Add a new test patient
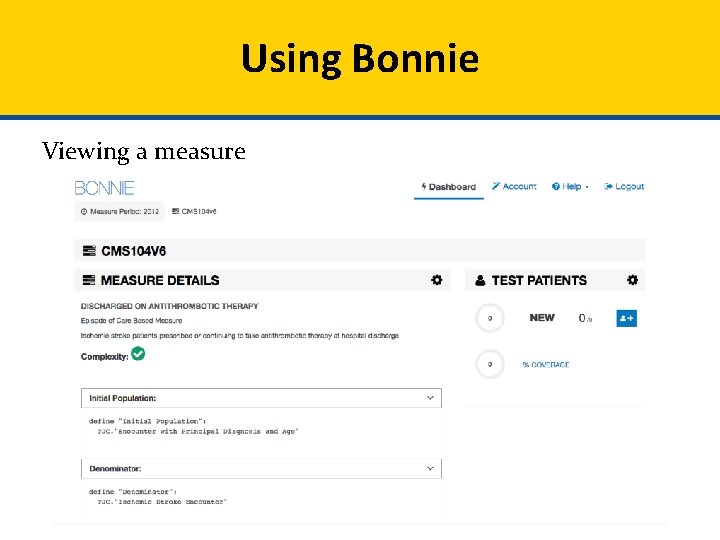The image size is (720, 540). tap(627, 318)
